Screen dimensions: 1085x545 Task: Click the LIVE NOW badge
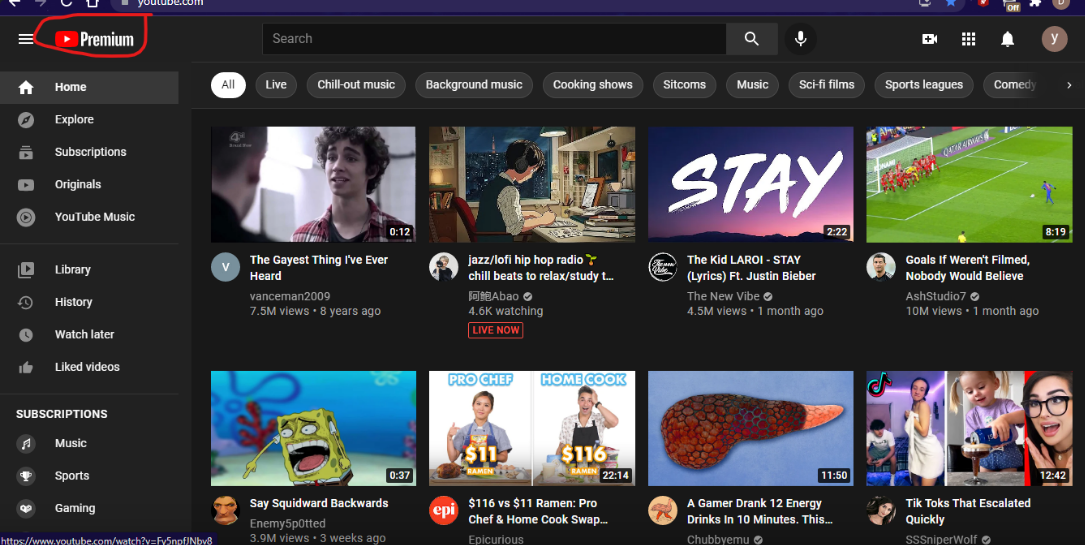(495, 331)
